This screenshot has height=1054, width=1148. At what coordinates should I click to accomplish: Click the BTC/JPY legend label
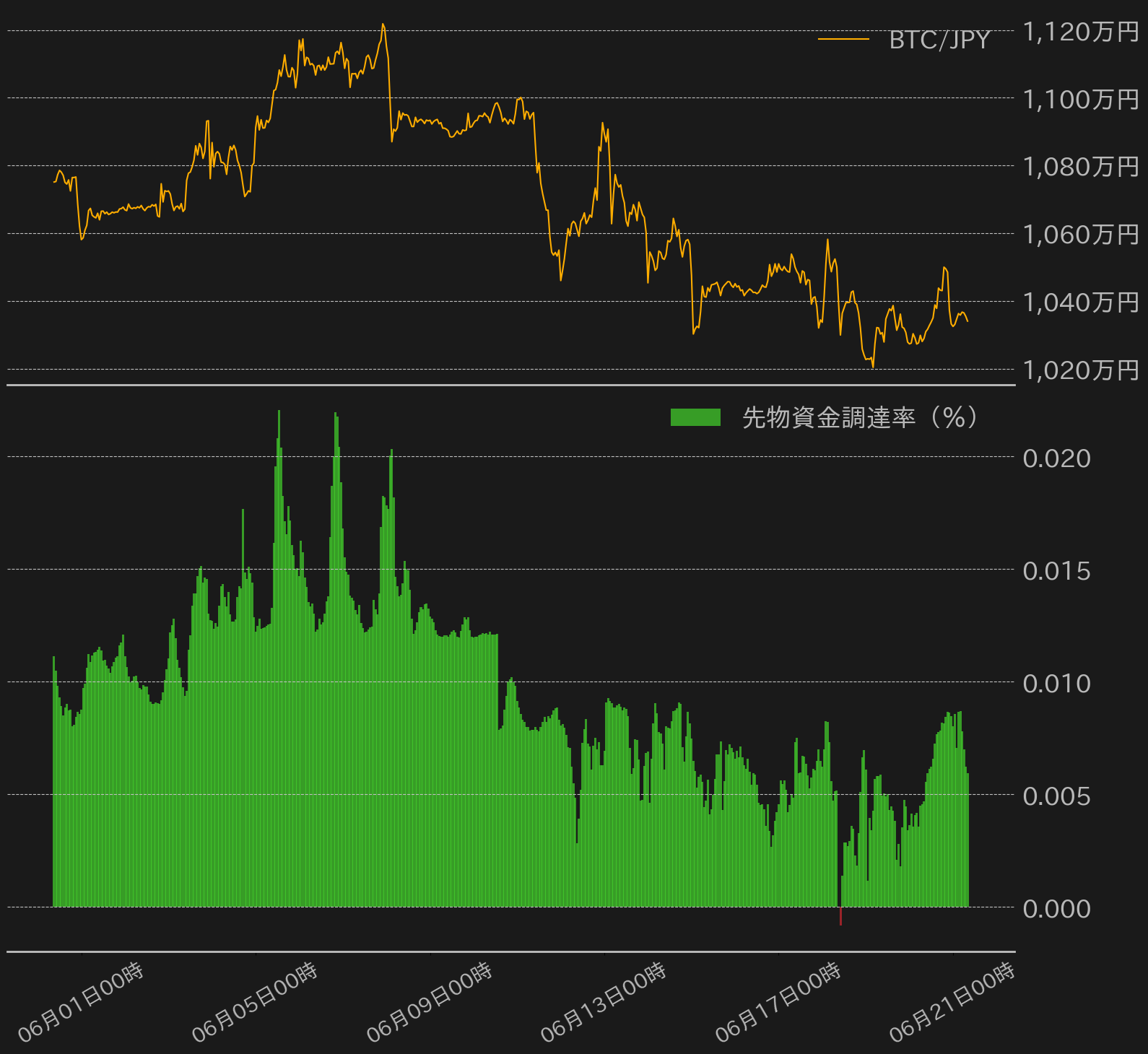939,40
